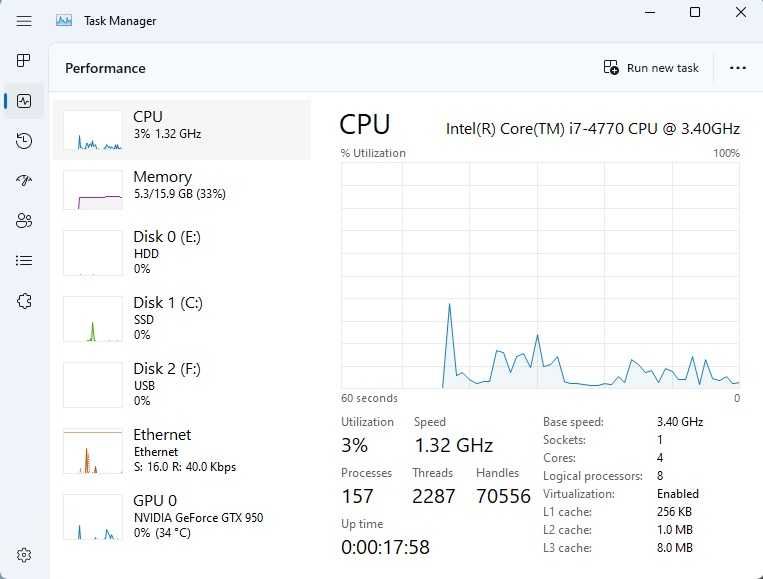Select CPU in the performance list
This screenshot has height=579, width=763.
click(181, 129)
